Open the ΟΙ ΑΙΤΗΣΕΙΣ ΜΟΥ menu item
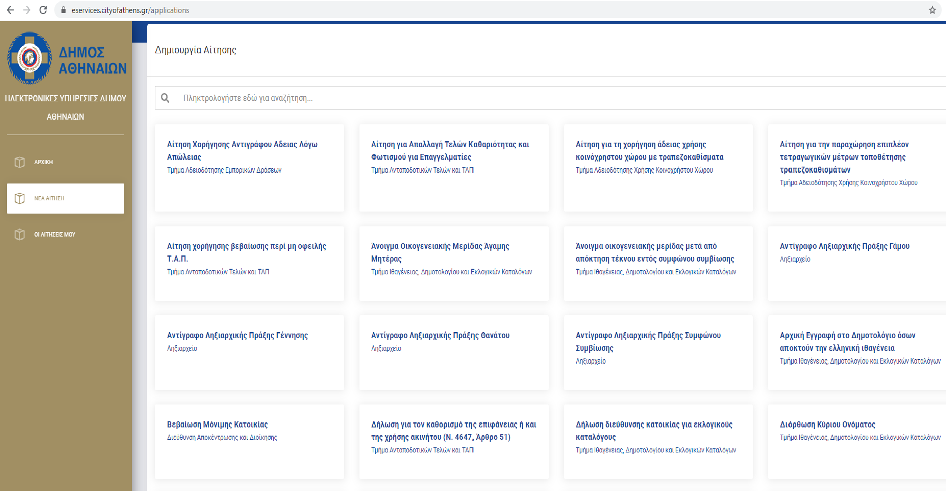 (x=55, y=234)
